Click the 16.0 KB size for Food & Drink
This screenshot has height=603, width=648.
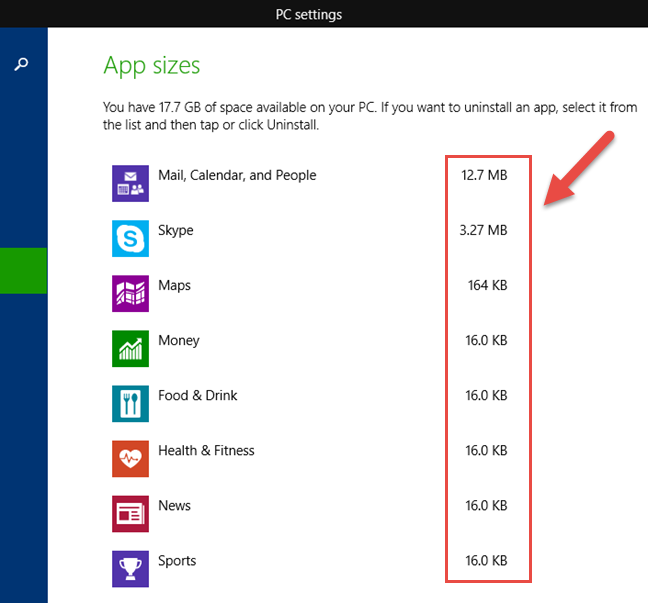[x=486, y=396]
